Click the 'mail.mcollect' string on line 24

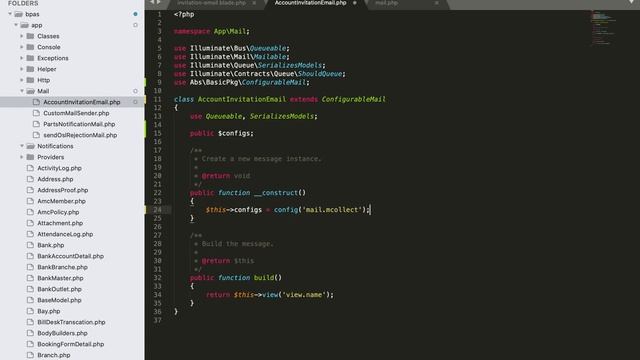pos(332,210)
